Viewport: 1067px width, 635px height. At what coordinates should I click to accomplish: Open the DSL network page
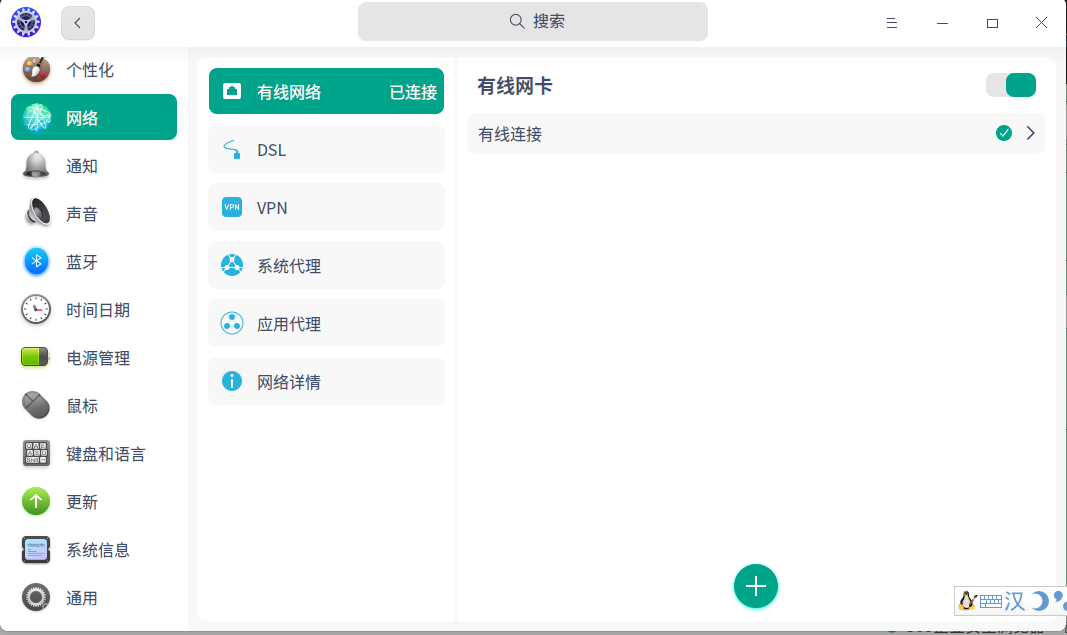pos(327,149)
